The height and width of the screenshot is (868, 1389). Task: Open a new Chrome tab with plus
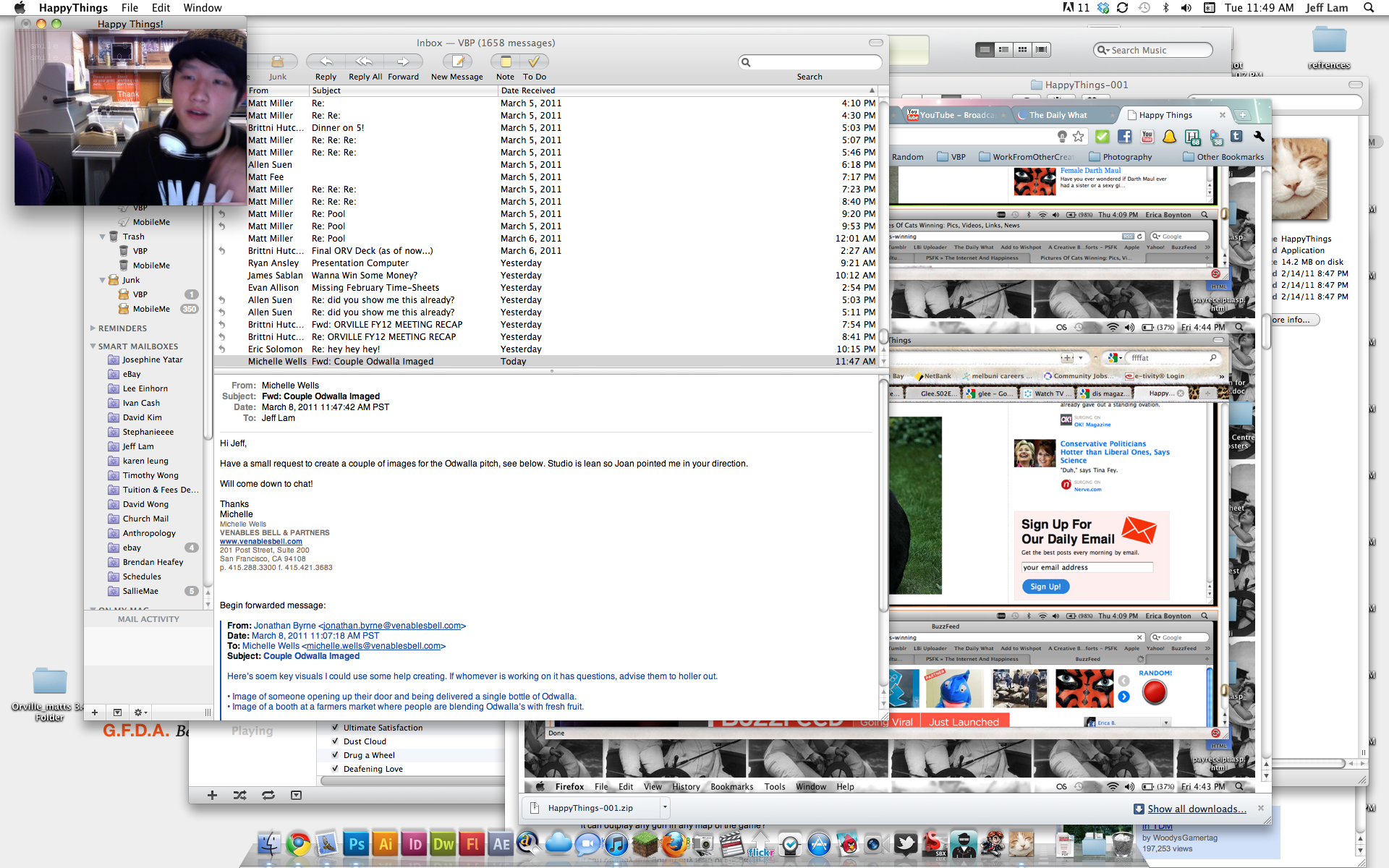[1242, 115]
